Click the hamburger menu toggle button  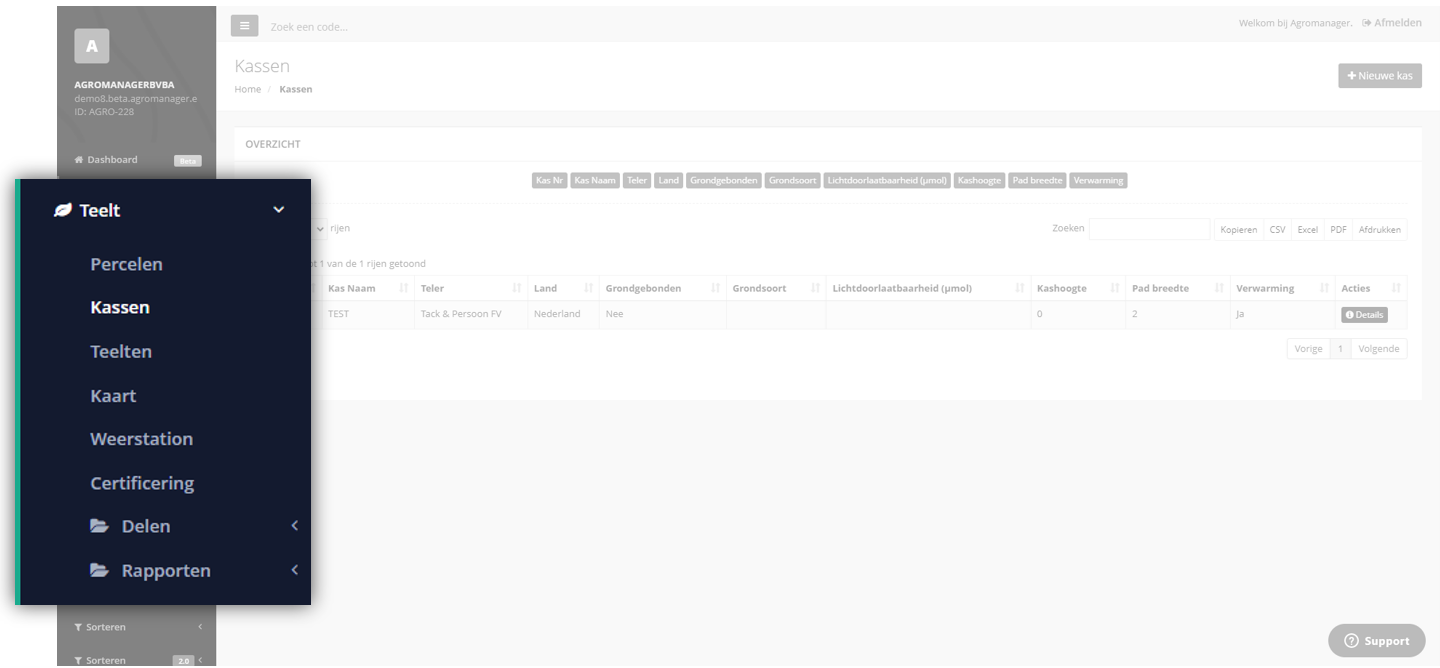[x=245, y=25]
